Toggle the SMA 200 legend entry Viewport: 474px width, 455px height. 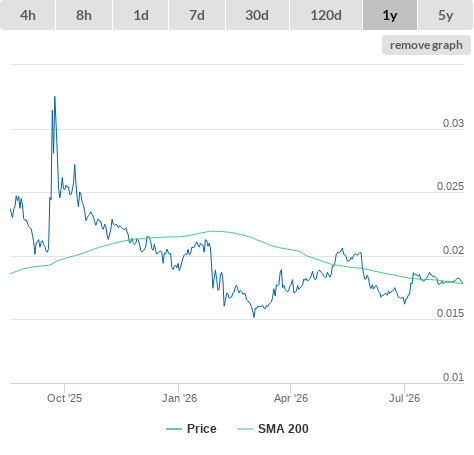[x=283, y=429]
